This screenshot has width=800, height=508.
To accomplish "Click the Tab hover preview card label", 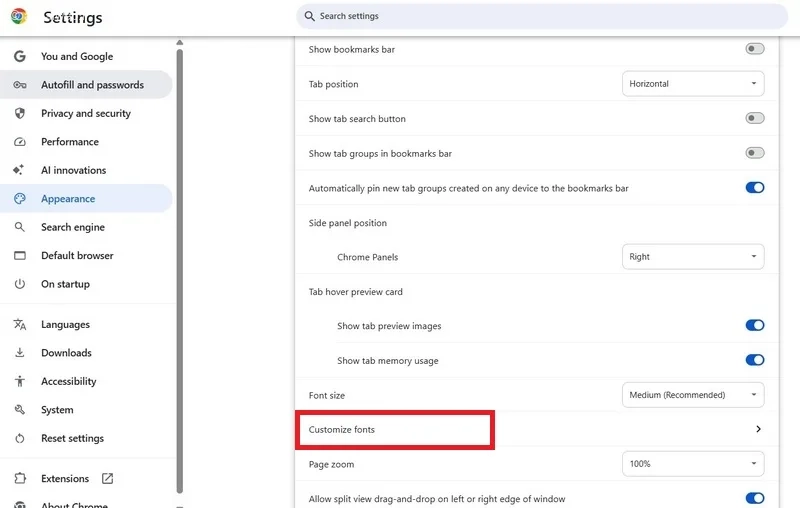I will 356,292.
